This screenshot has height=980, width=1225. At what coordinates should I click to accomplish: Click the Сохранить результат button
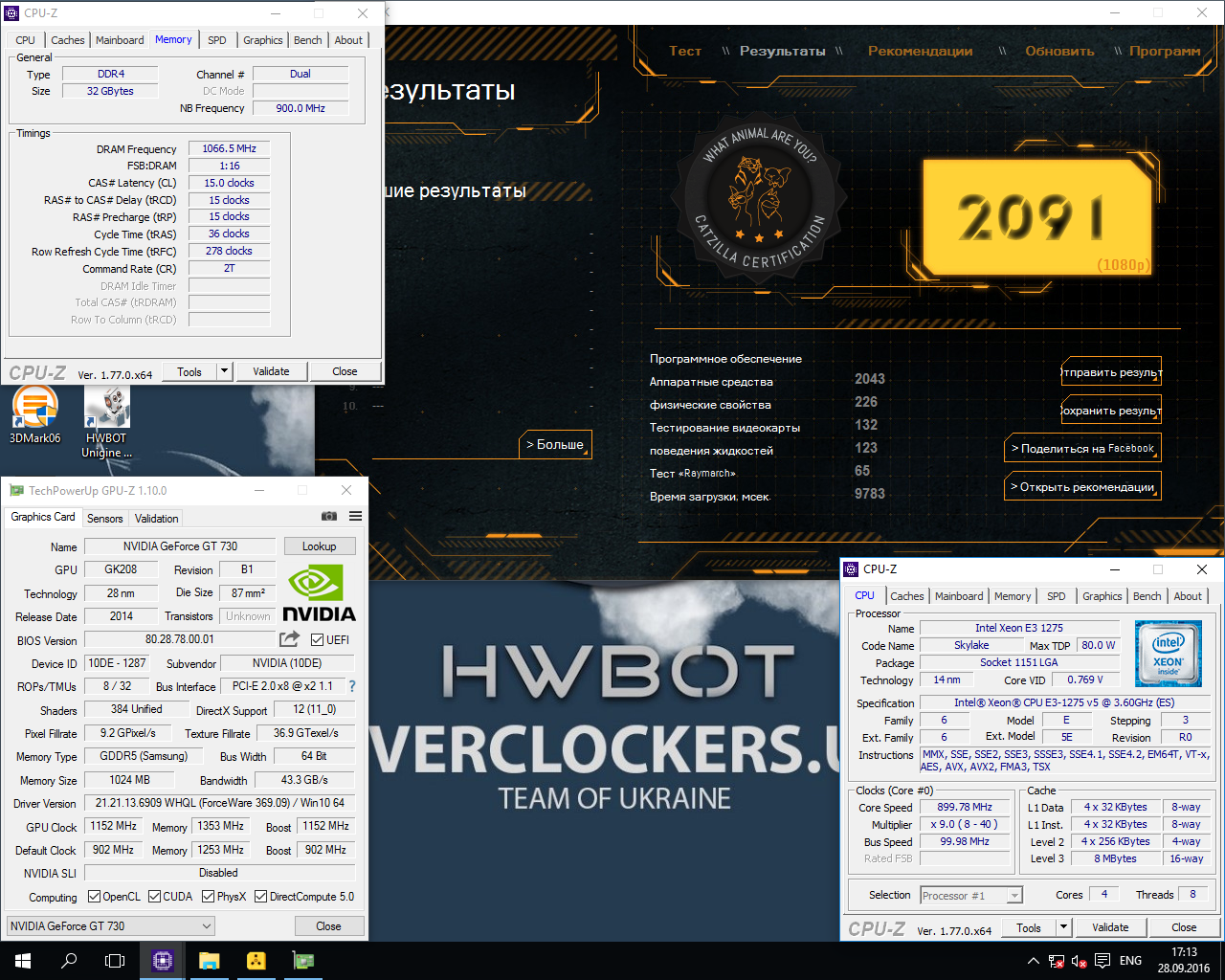click(1111, 410)
